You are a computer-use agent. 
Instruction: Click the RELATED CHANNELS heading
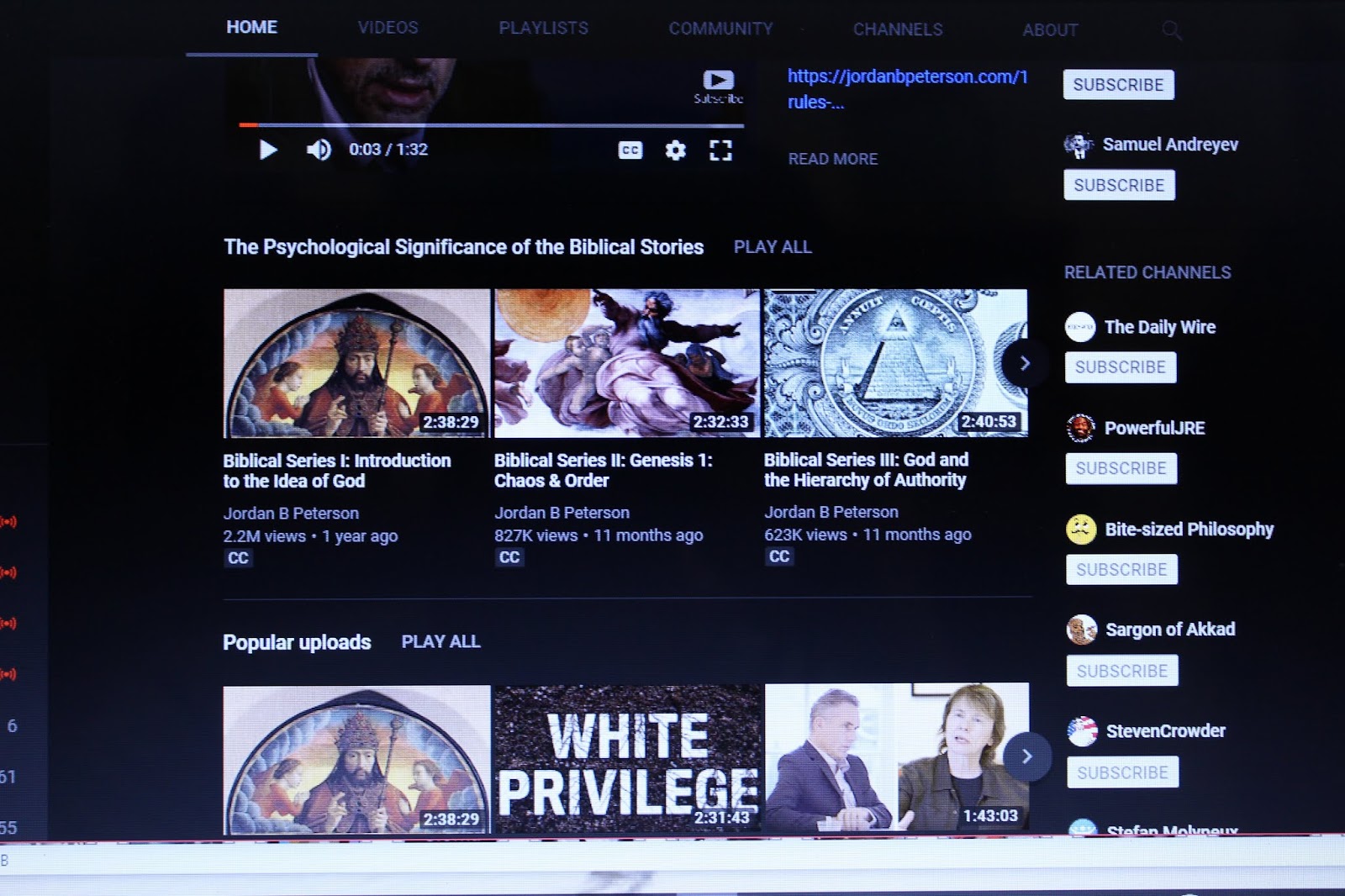[x=1147, y=272]
